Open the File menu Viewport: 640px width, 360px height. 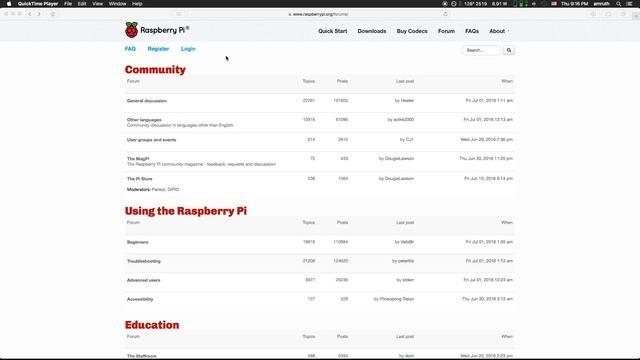click(68, 4)
